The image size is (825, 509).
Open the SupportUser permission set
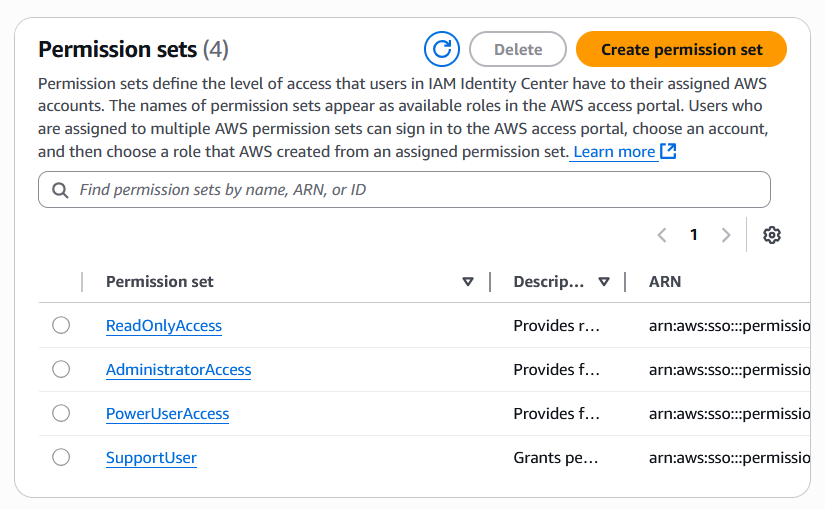pos(151,458)
